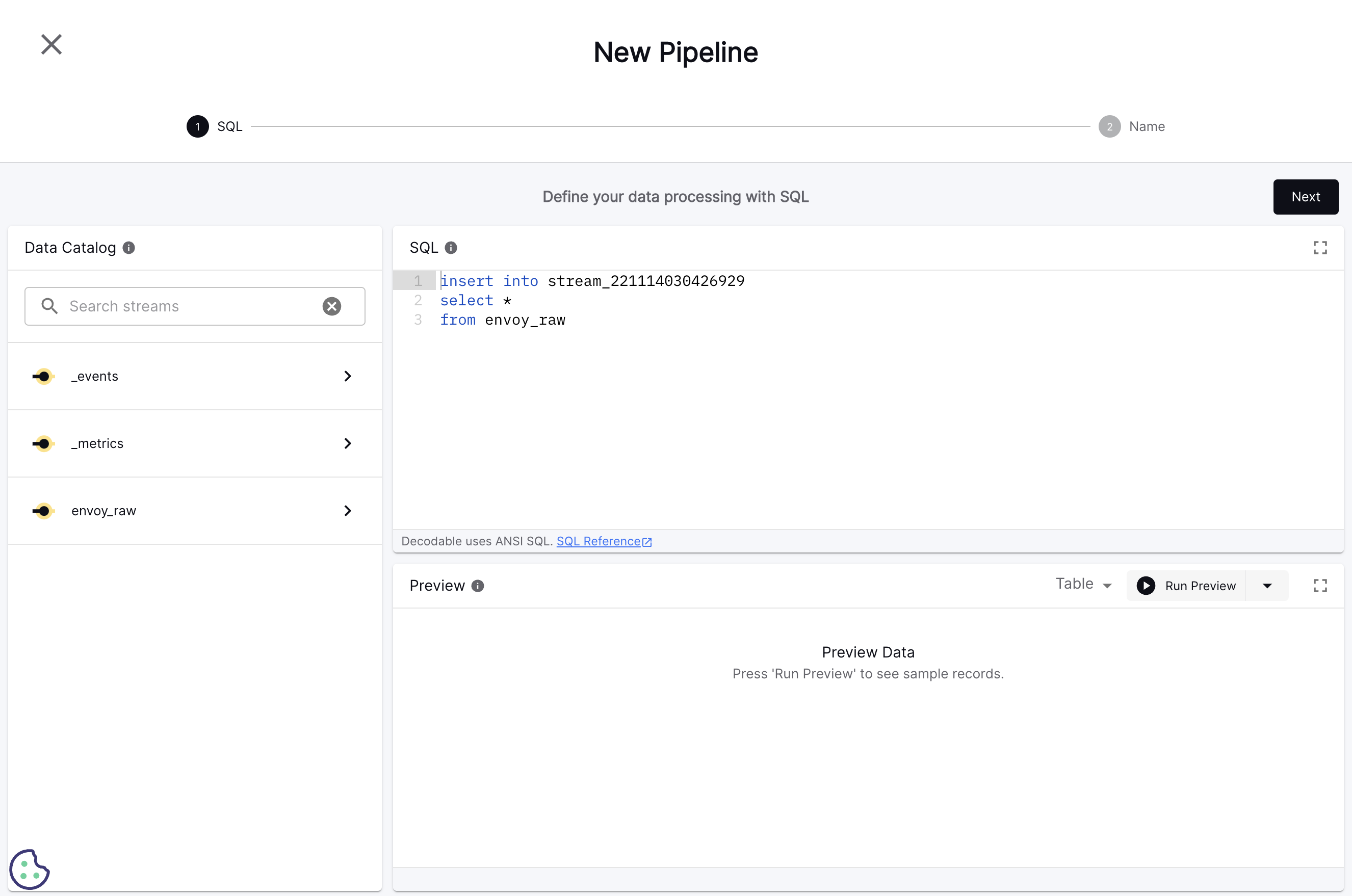Click the SQL panel info icon
The image size is (1352, 896).
click(x=451, y=247)
